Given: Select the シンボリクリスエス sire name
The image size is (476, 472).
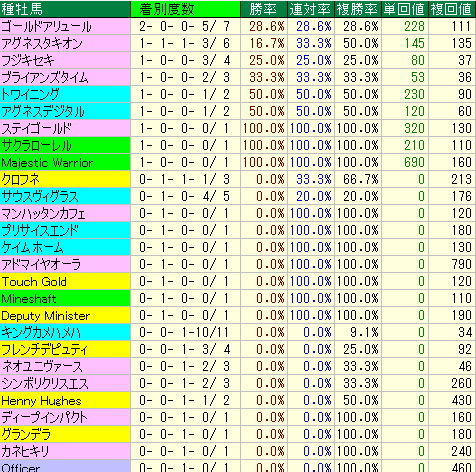Looking at the screenshot, I should 45,383.
